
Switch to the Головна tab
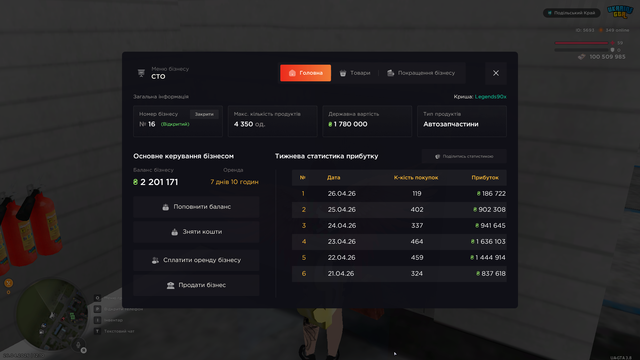(305, 73)
